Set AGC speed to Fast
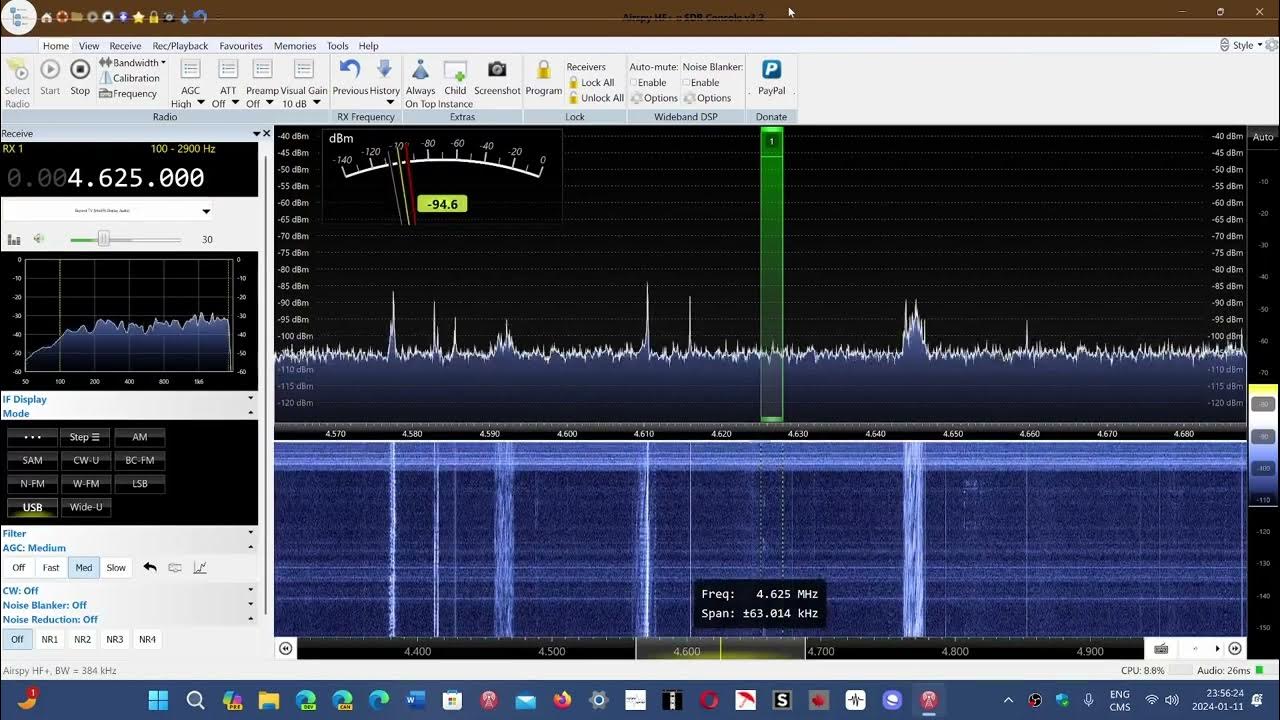 coord(51,567)
